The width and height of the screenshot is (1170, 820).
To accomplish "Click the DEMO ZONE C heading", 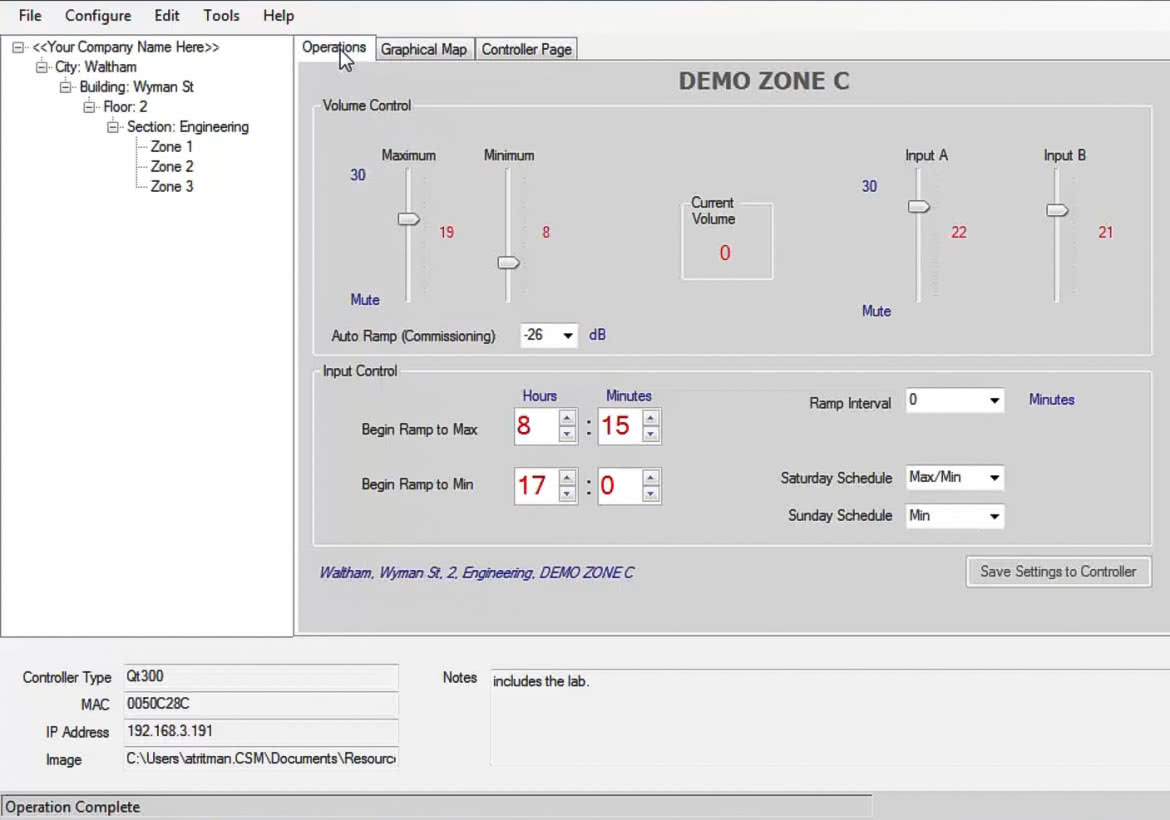I will click(x=764, y=81).
